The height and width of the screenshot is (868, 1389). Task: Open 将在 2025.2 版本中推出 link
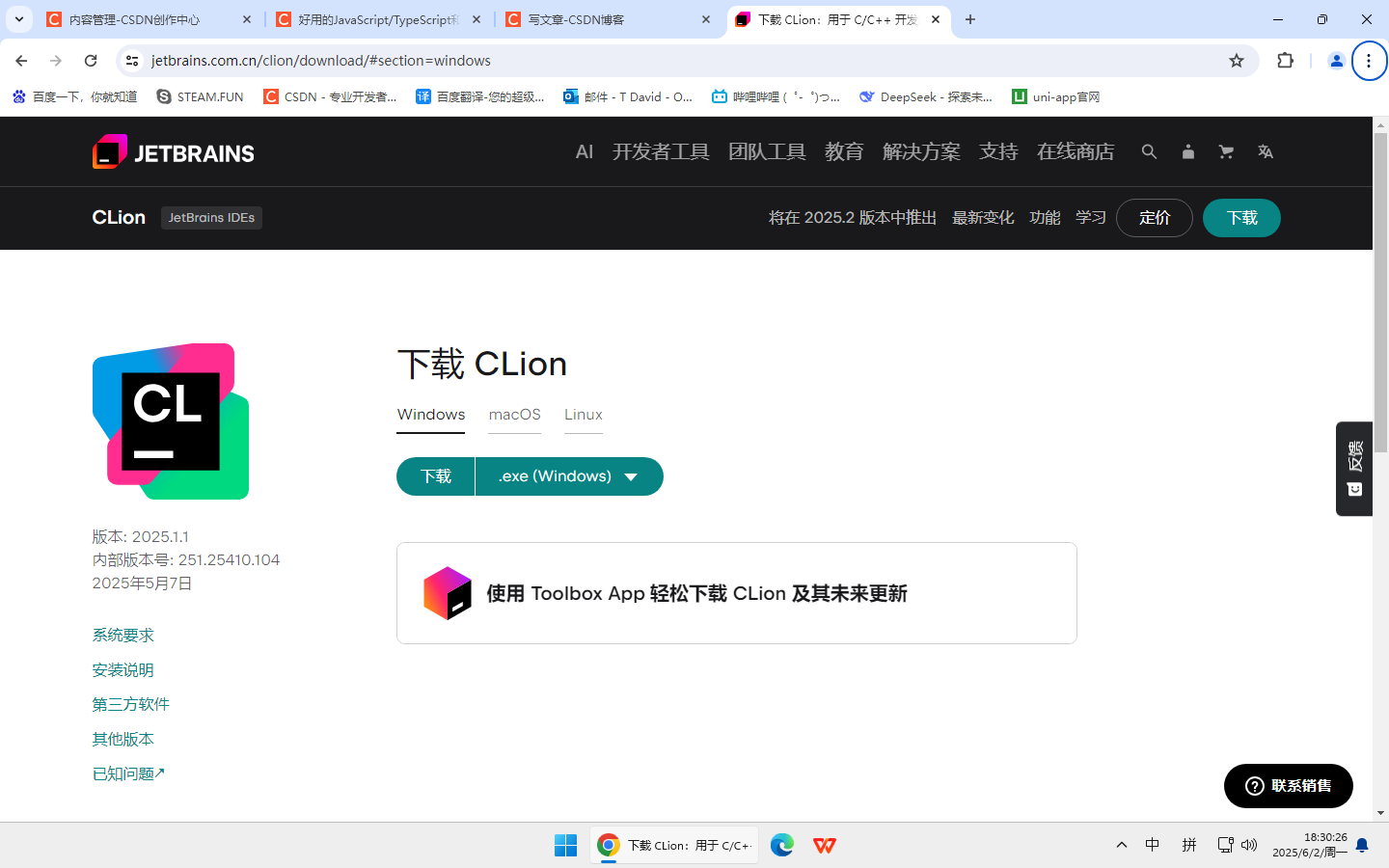[x=853, y=218]
